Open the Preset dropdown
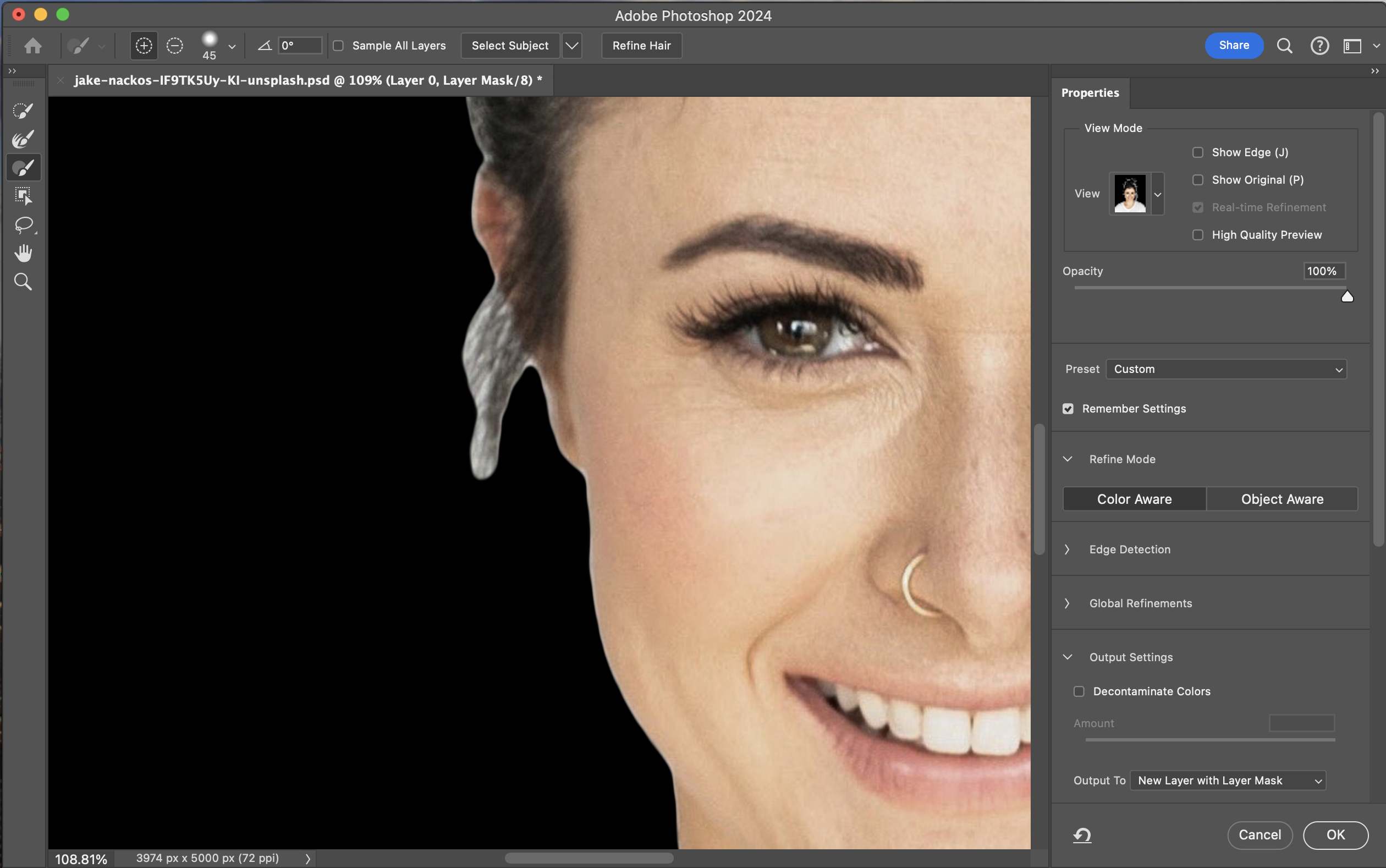 (1226, 369)
